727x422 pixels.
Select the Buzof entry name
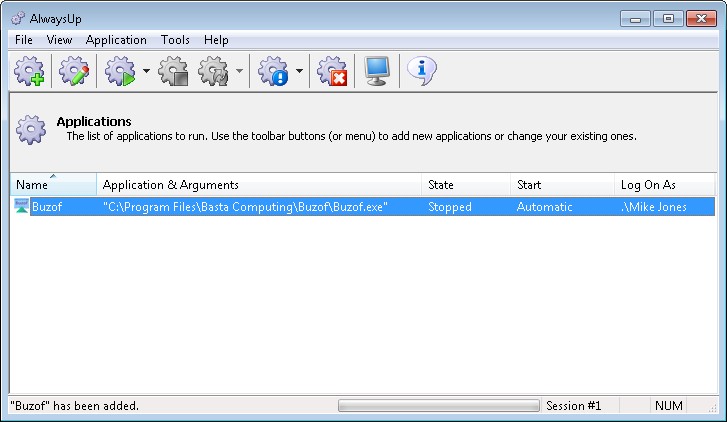(47, 207)
